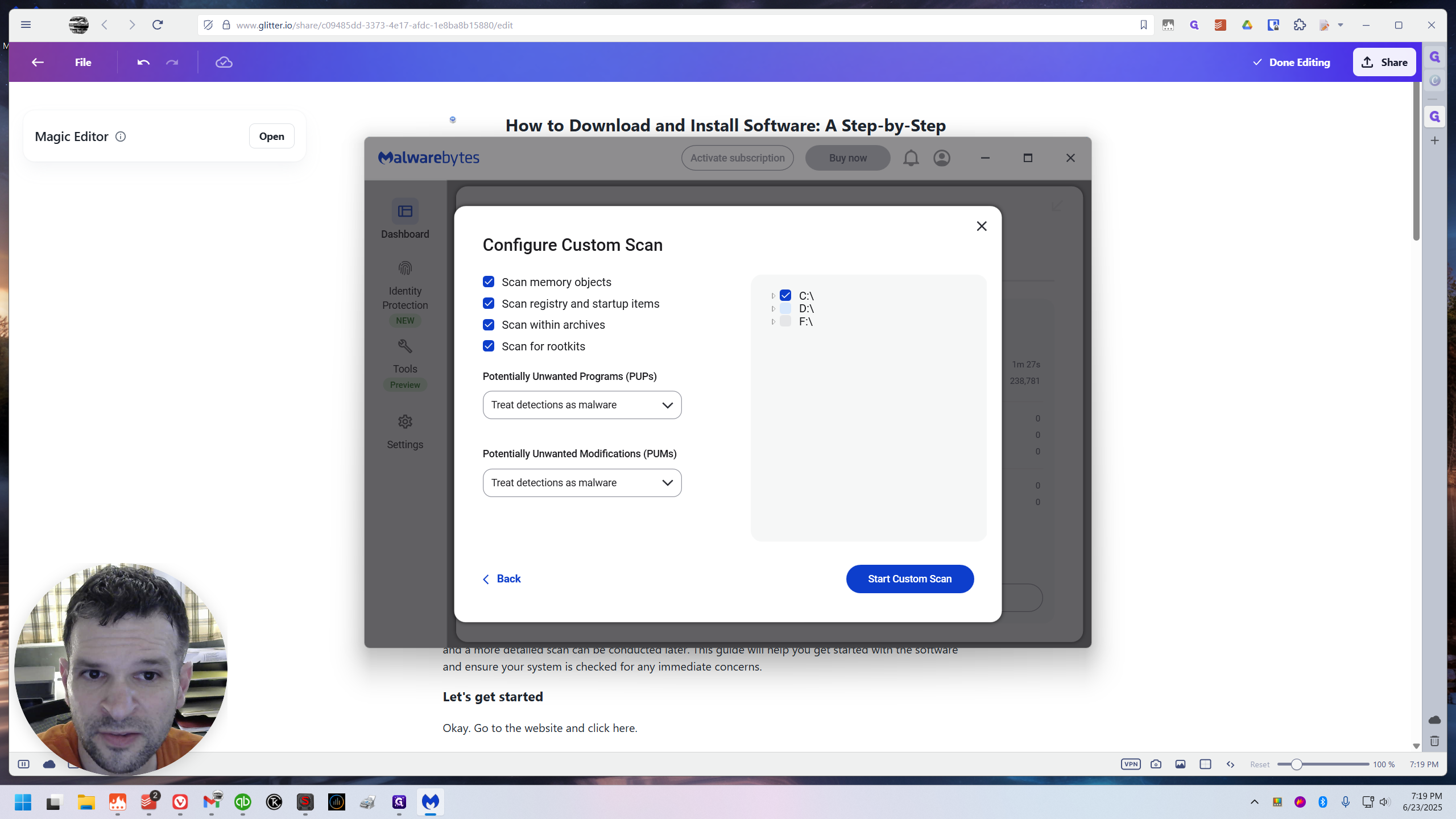This screenshot has height=819, width=1456.
Task: Open page actions code icon in status bar
Action: (x=1230, y=764)
